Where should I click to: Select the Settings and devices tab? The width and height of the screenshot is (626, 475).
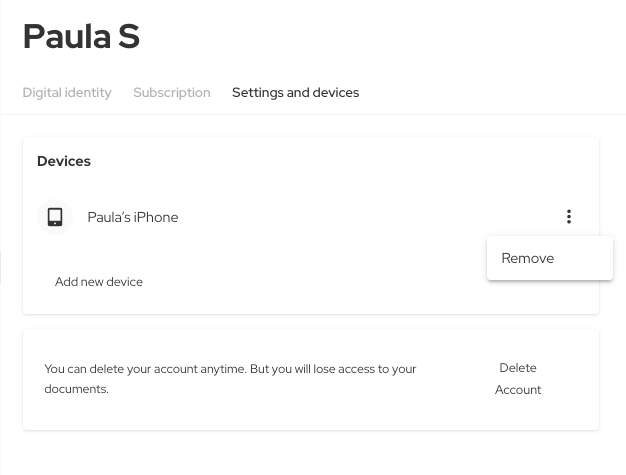295,93
